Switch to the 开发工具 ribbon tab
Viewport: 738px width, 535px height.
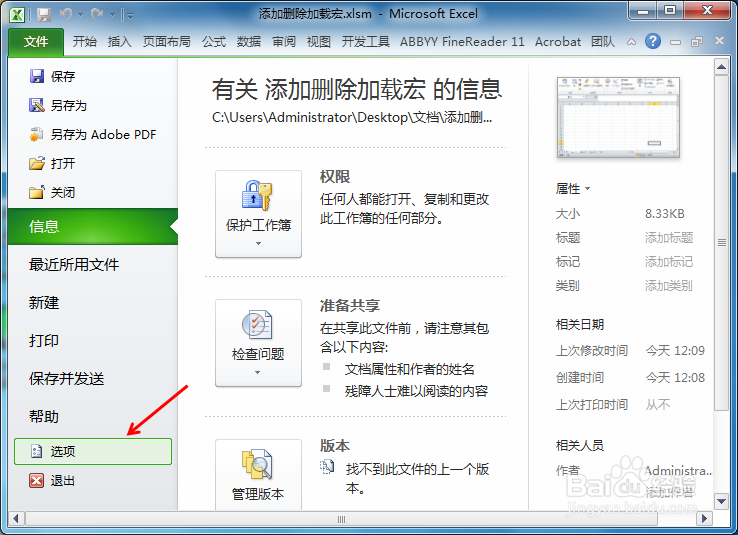tap(366, 42)
